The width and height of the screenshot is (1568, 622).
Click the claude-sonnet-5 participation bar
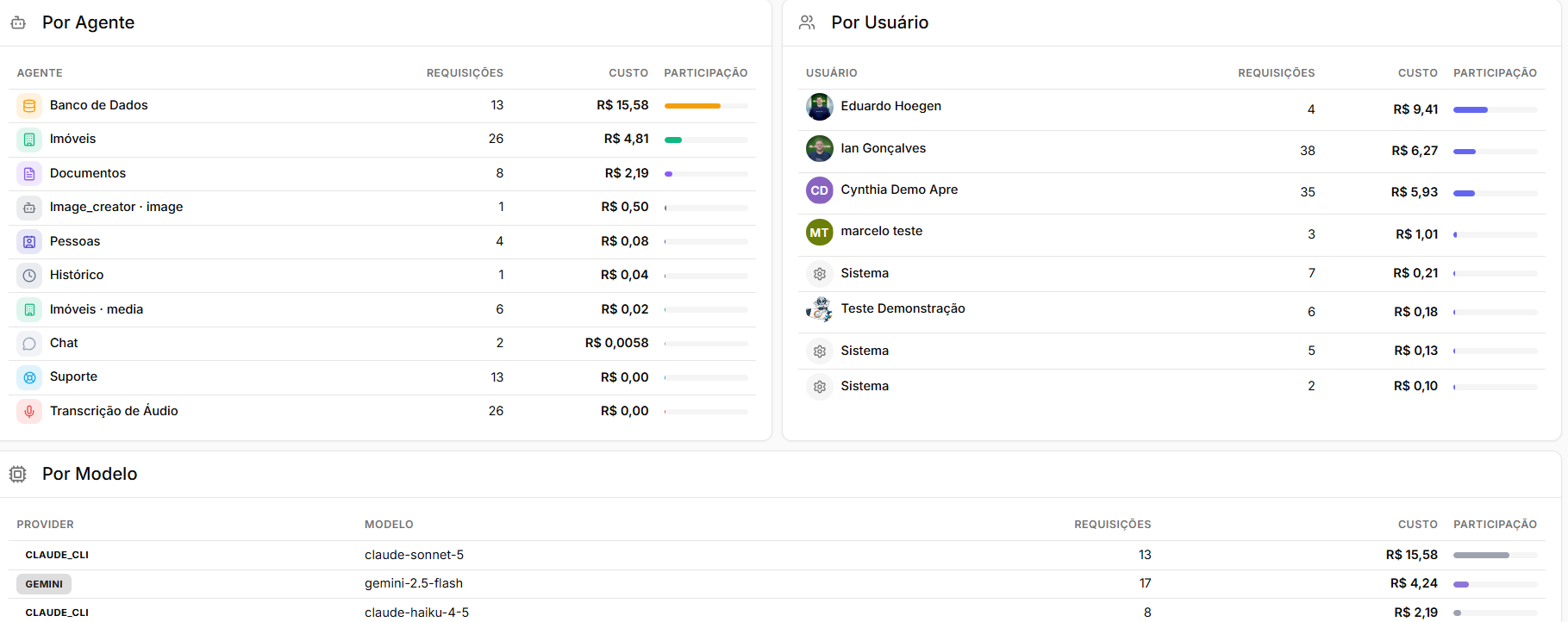1495,555
